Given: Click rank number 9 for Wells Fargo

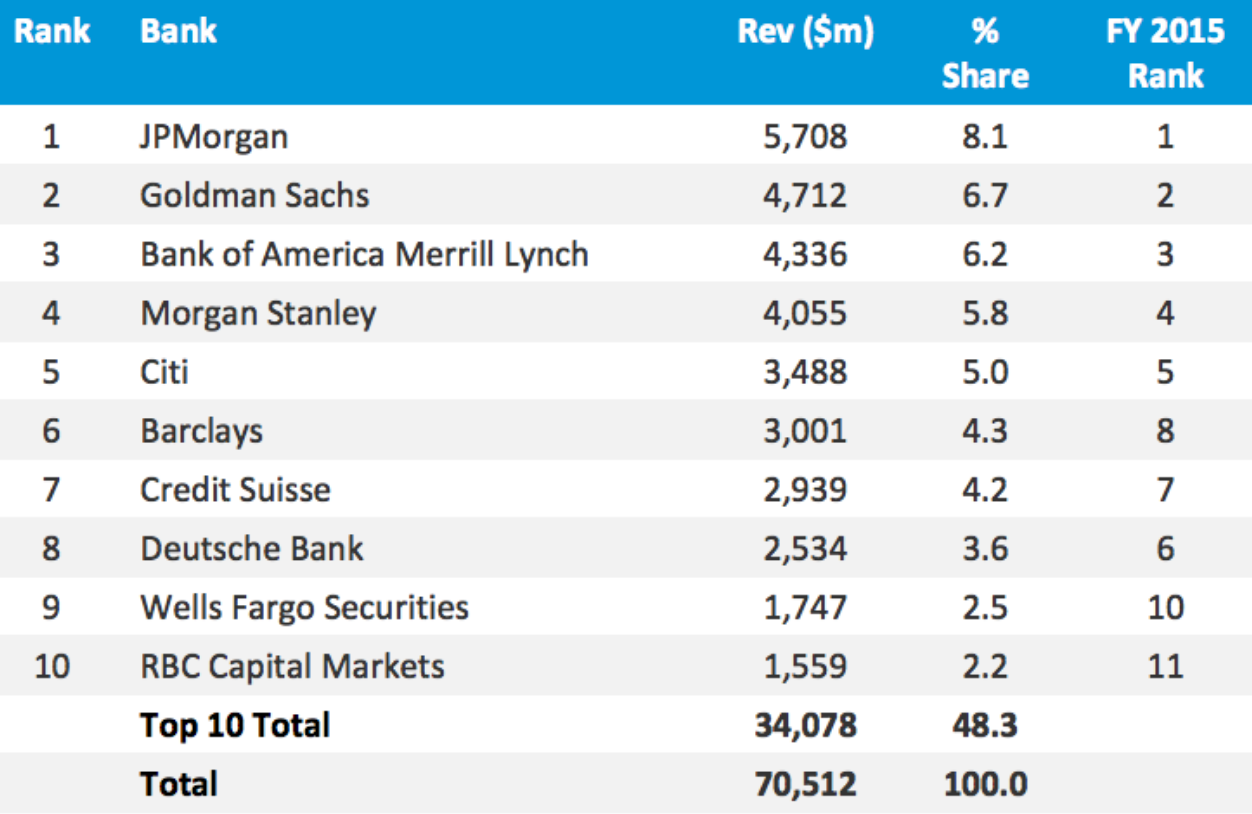Looking at the screenshot, I should [x=51, y=608].
